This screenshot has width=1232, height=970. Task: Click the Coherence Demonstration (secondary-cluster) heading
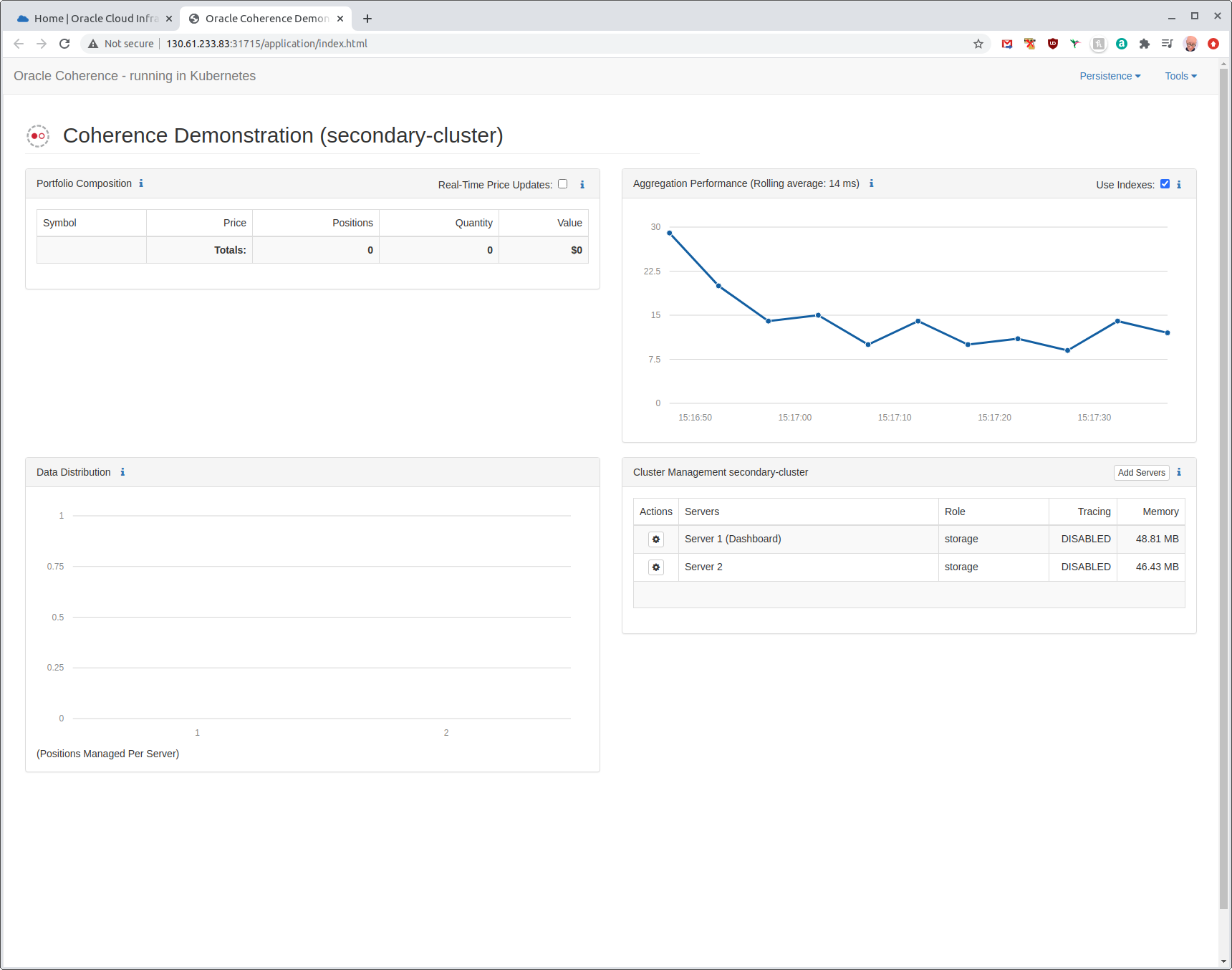pos(283,135)
